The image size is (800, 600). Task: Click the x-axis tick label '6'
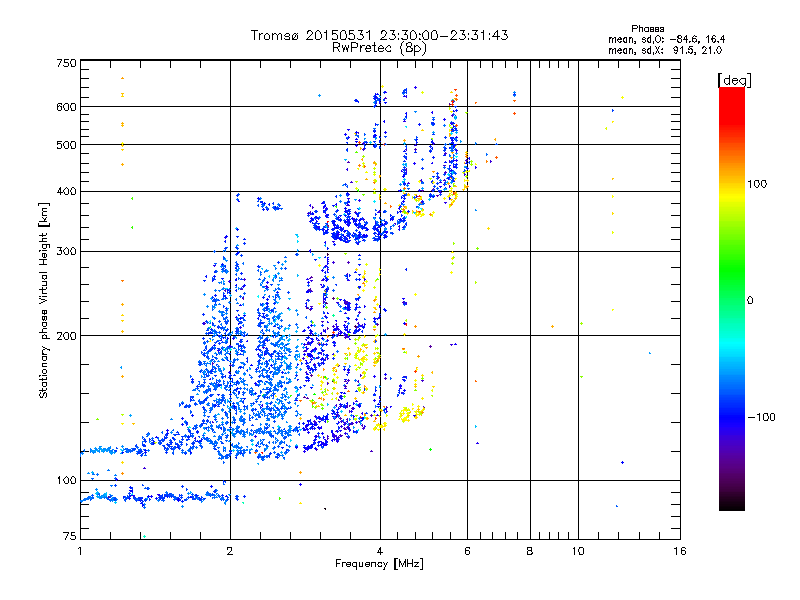tap(467, 551)
